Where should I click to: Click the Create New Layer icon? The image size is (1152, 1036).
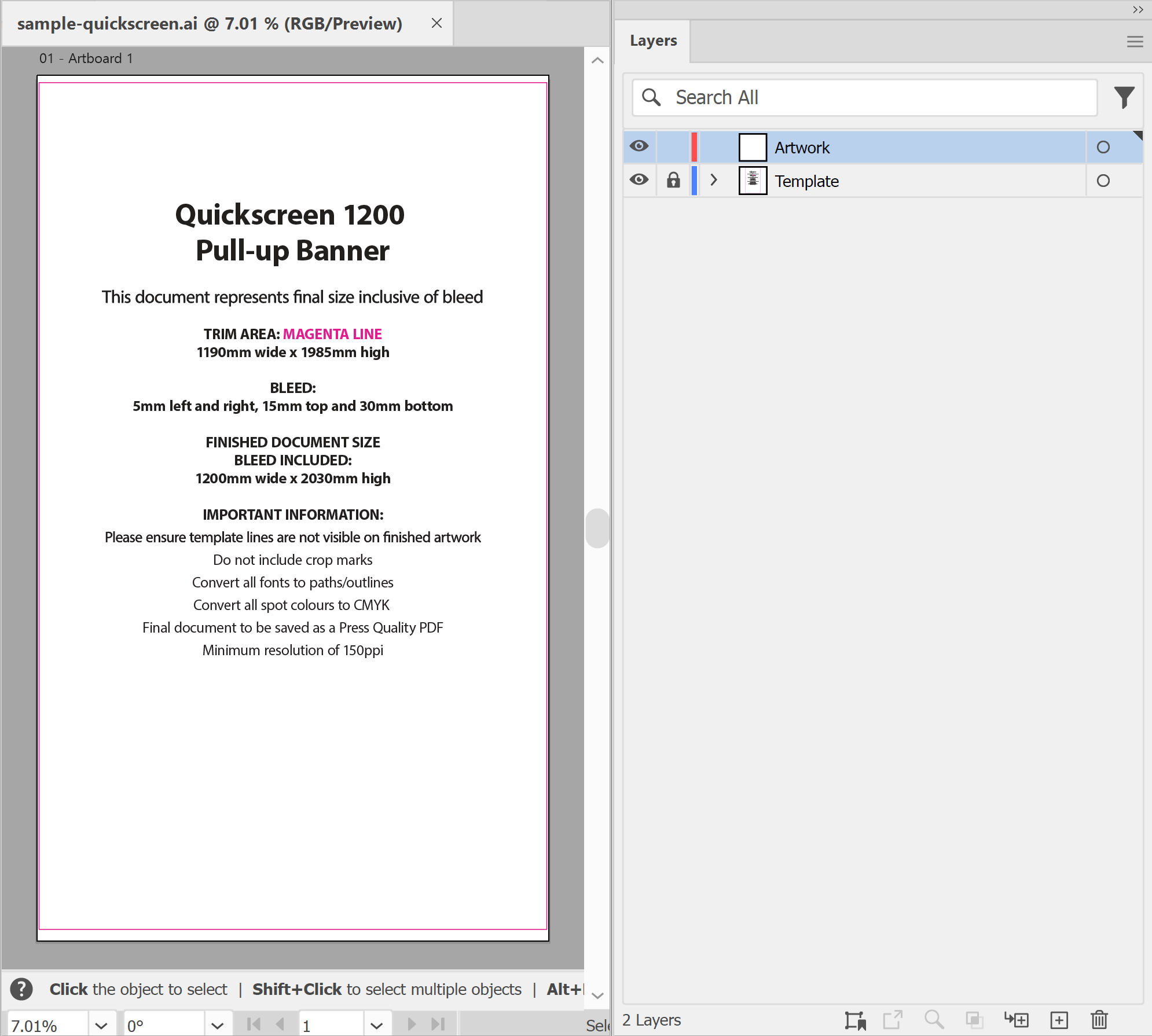1059,1020
